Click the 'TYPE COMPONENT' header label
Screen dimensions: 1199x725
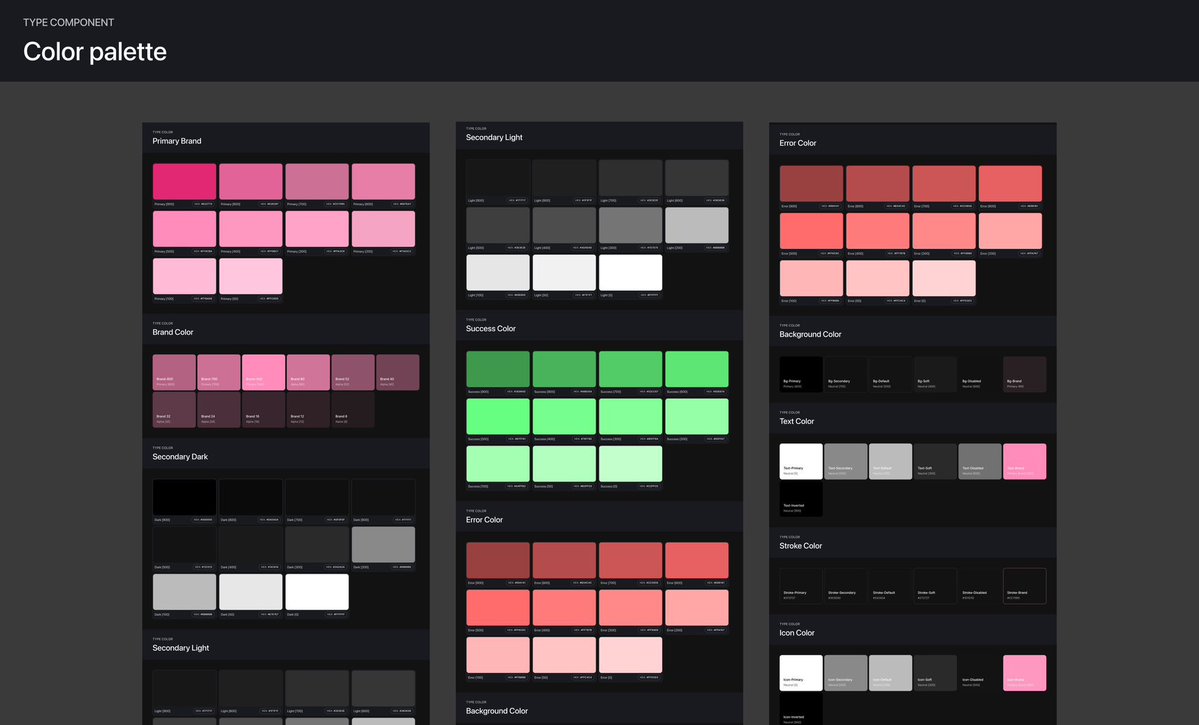(x=69, y=22)
